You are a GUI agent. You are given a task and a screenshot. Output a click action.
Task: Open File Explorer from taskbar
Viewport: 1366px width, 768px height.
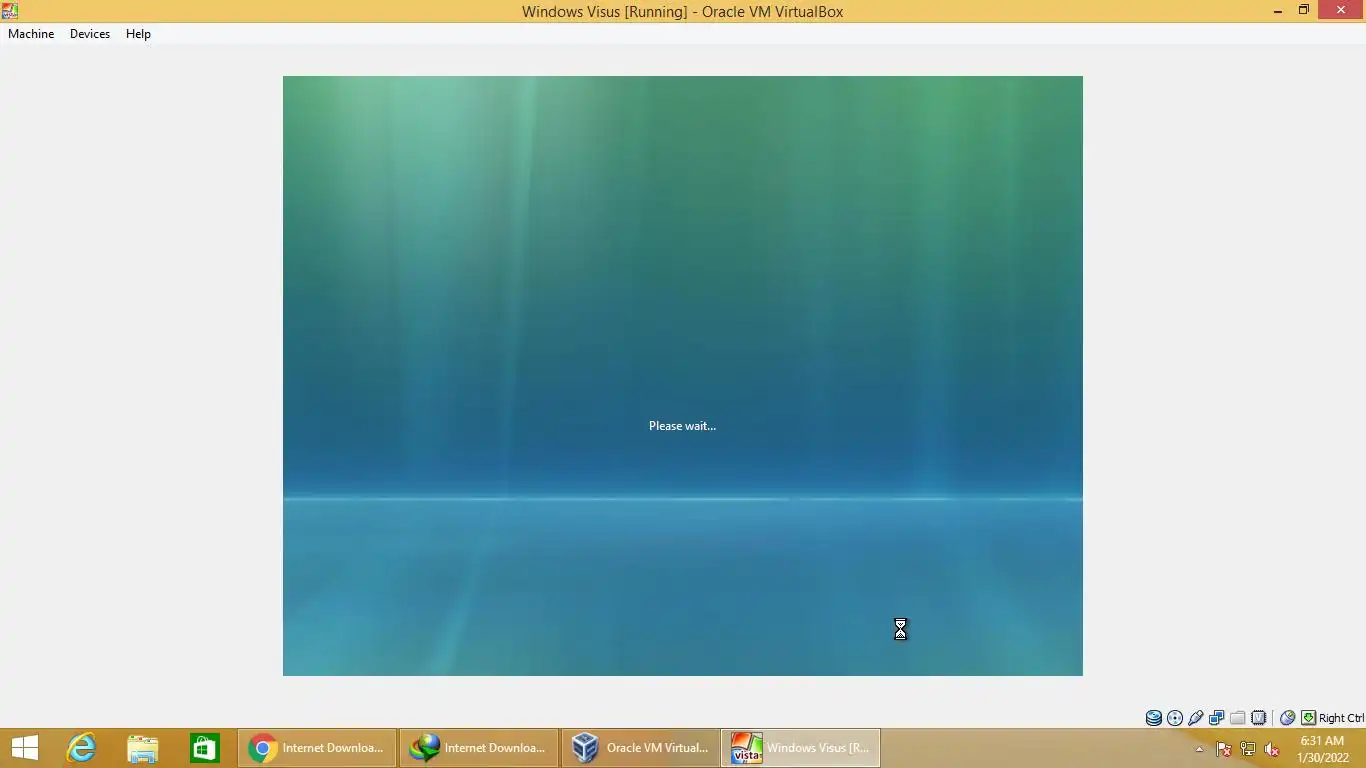click(143, 748)
